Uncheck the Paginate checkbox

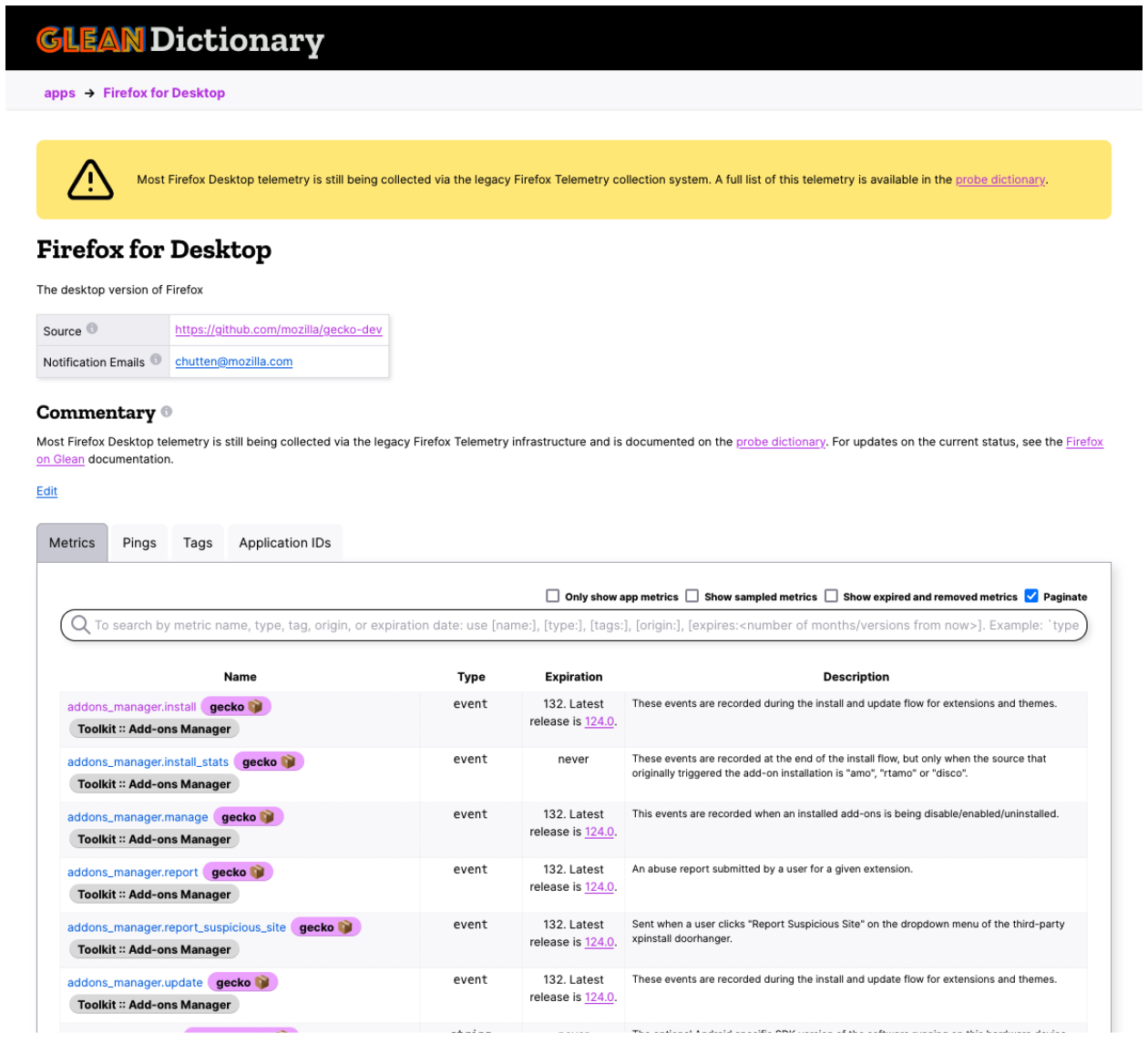coord(1031,596)
